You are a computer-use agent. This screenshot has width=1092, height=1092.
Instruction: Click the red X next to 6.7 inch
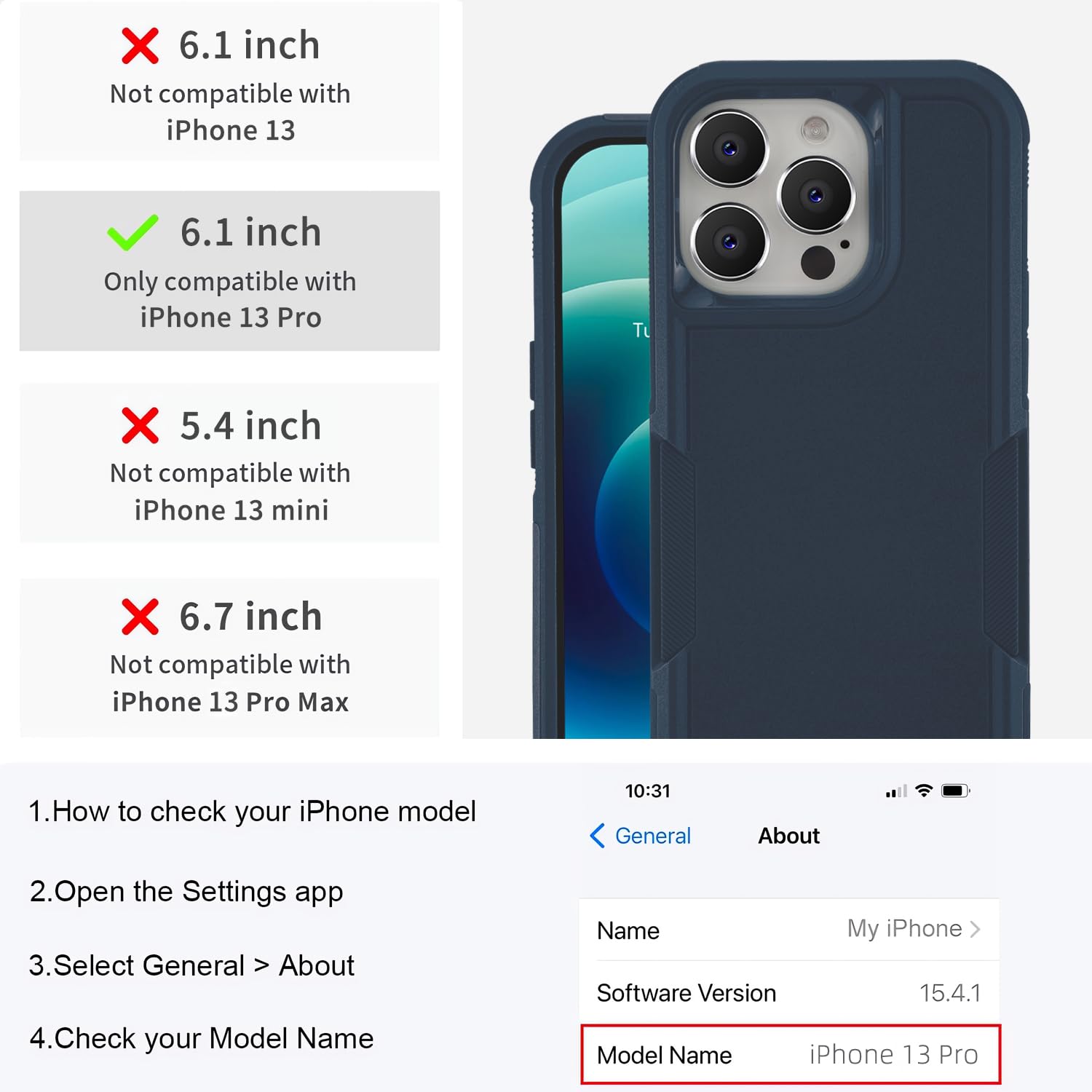click(x=140, y=617)
